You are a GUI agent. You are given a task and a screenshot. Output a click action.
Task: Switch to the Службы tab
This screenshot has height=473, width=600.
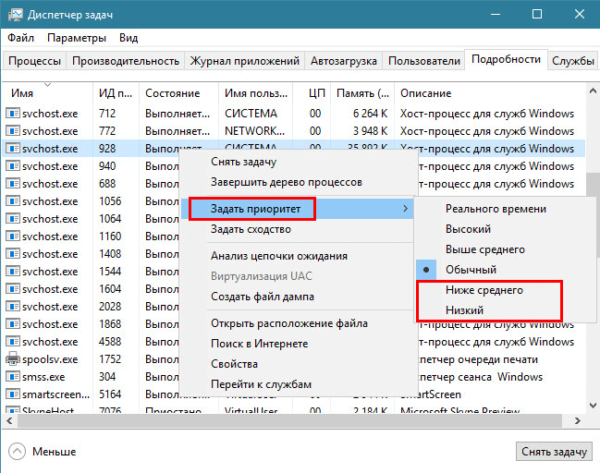573,61
